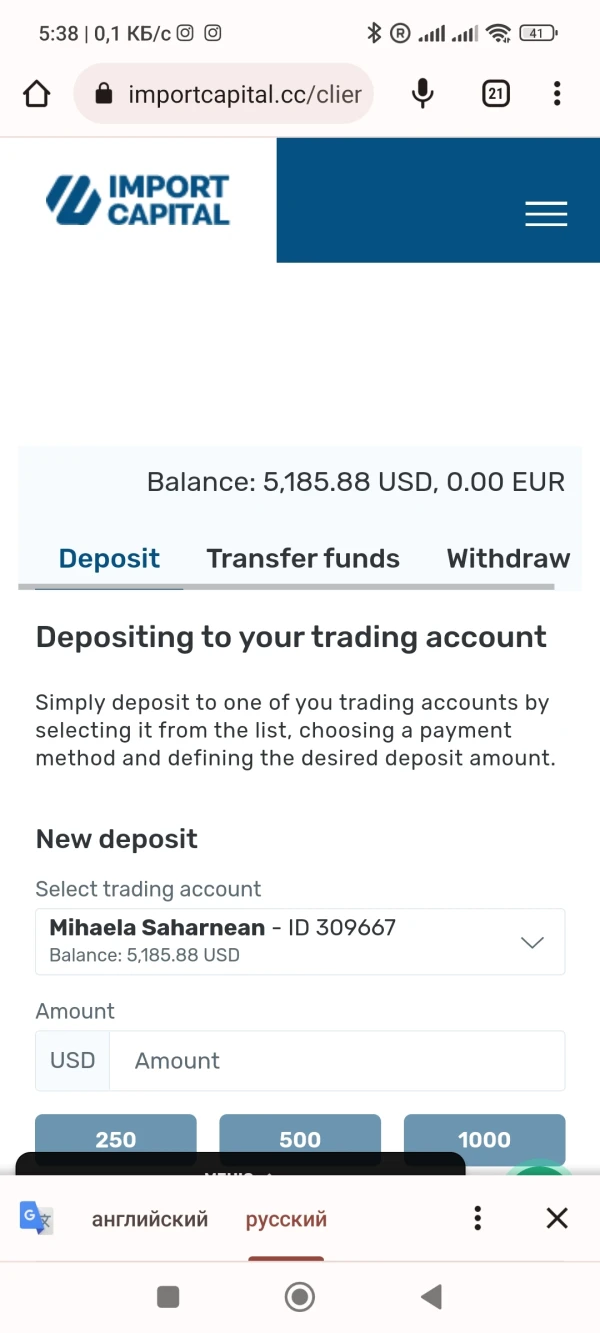Open the tab switcher showing 21 tabs
This screenshot has width=600, height=1333.
pyautogui.click(x=496, y=95)
